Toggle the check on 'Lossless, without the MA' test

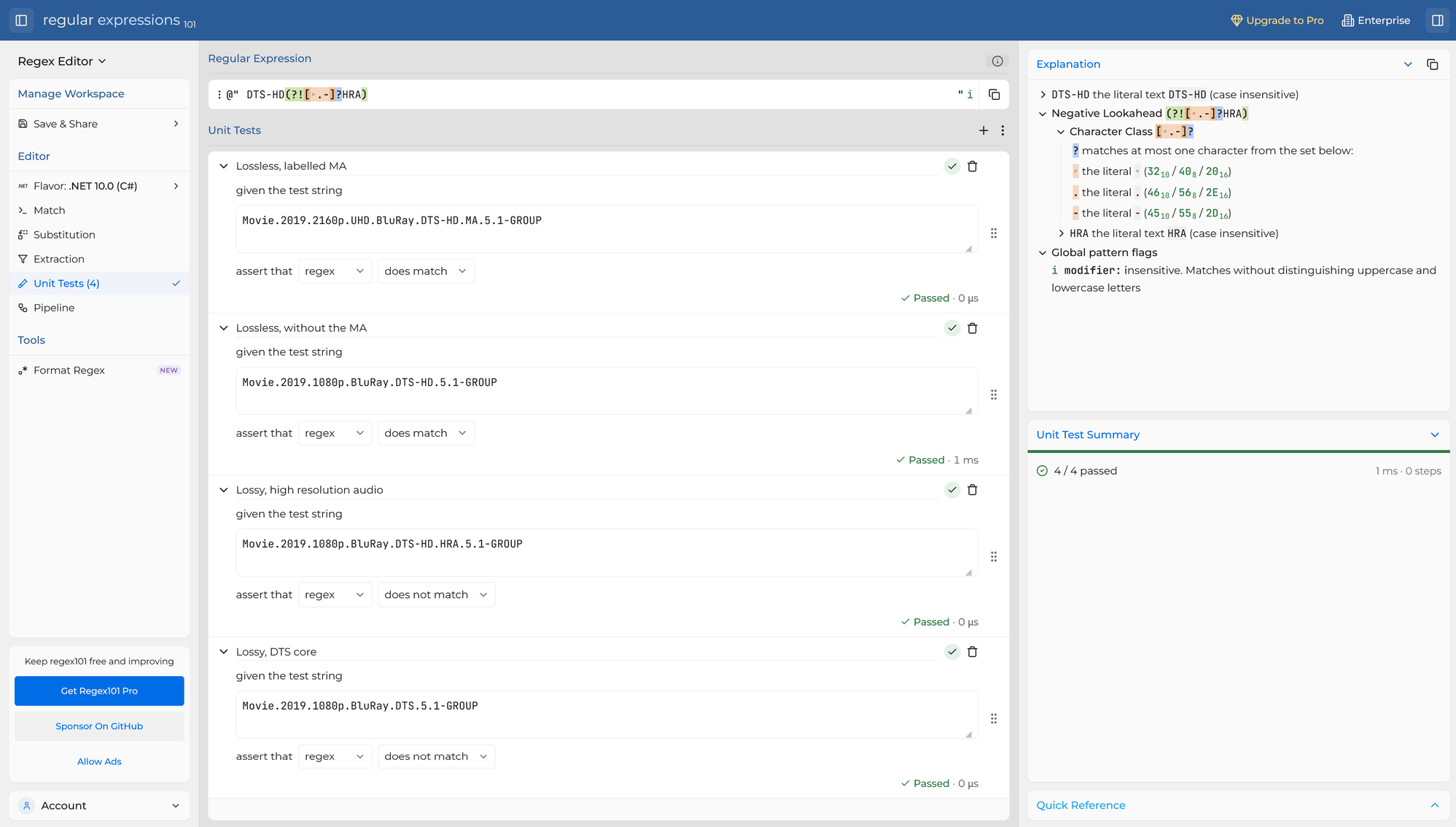click(952, 328)
